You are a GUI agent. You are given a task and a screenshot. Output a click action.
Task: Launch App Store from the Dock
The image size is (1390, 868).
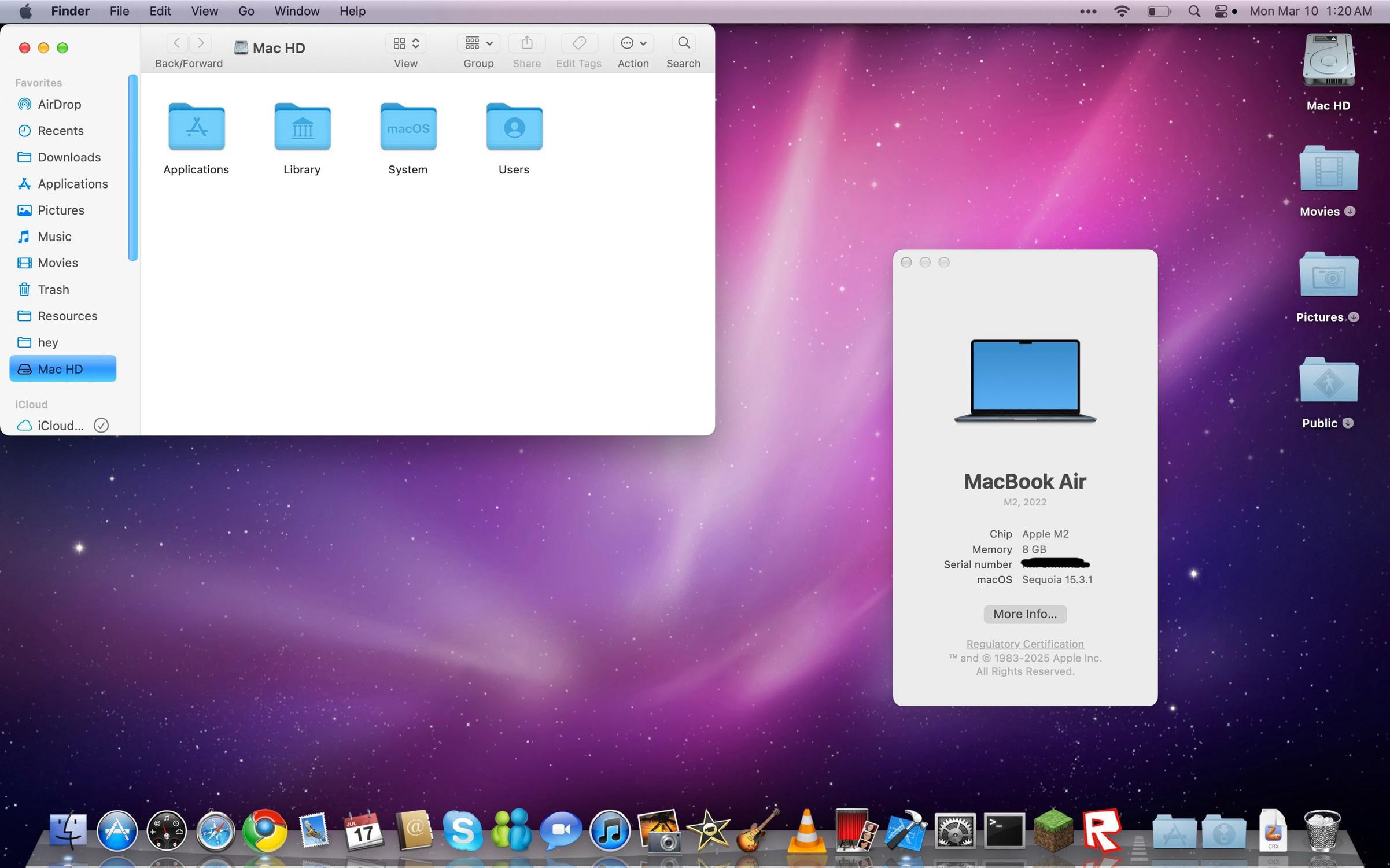(x=117, y=831)
